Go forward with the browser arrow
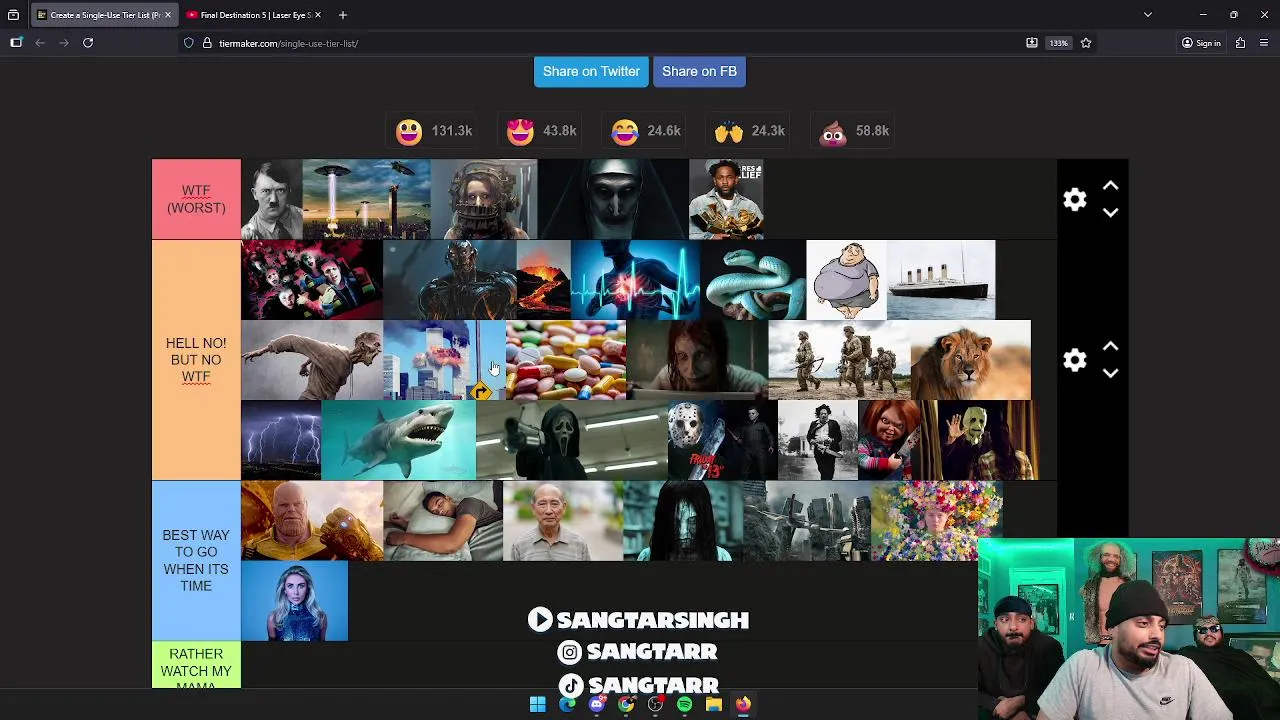The height and width of the screenshot is (720, 1280). (x=64, y=43)
